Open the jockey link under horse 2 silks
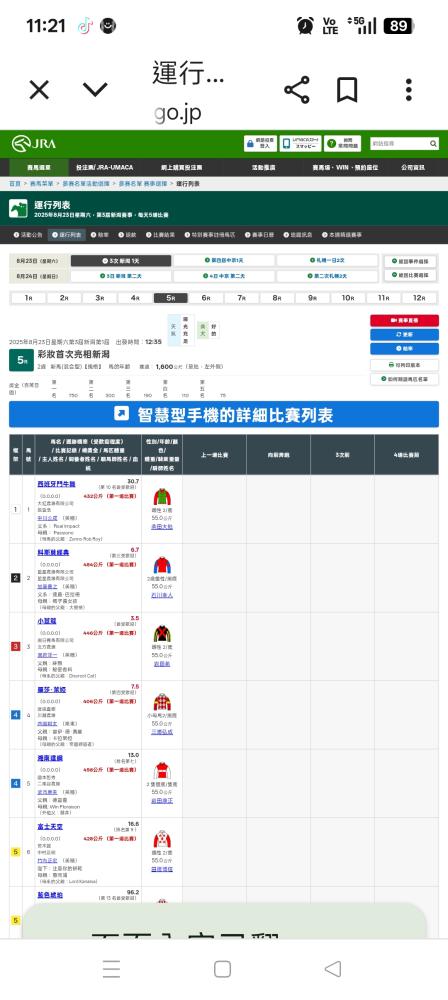This screenshot has width=448, height=1000. click(x=162, y=596)
